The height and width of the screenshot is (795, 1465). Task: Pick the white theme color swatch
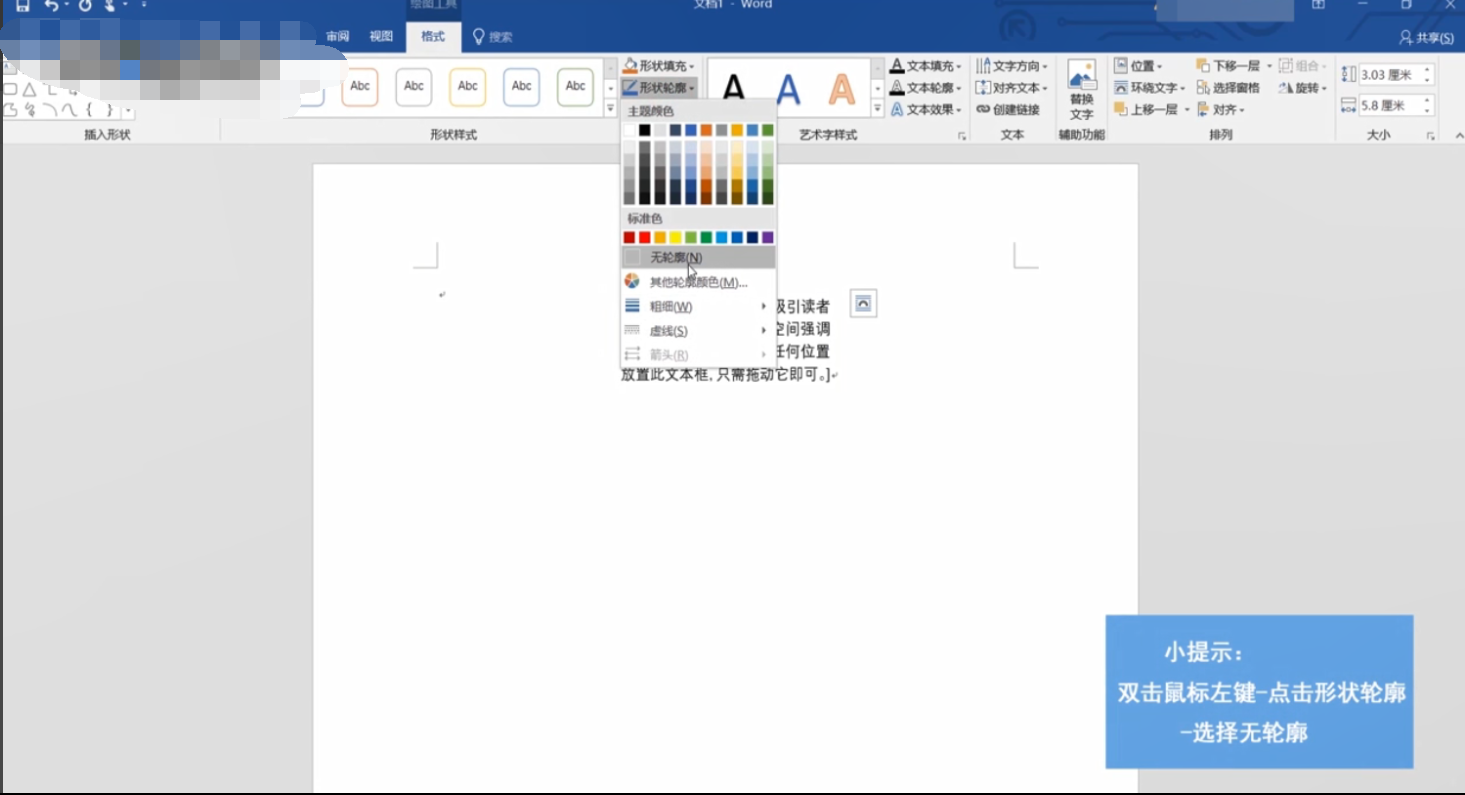(629, 130)
